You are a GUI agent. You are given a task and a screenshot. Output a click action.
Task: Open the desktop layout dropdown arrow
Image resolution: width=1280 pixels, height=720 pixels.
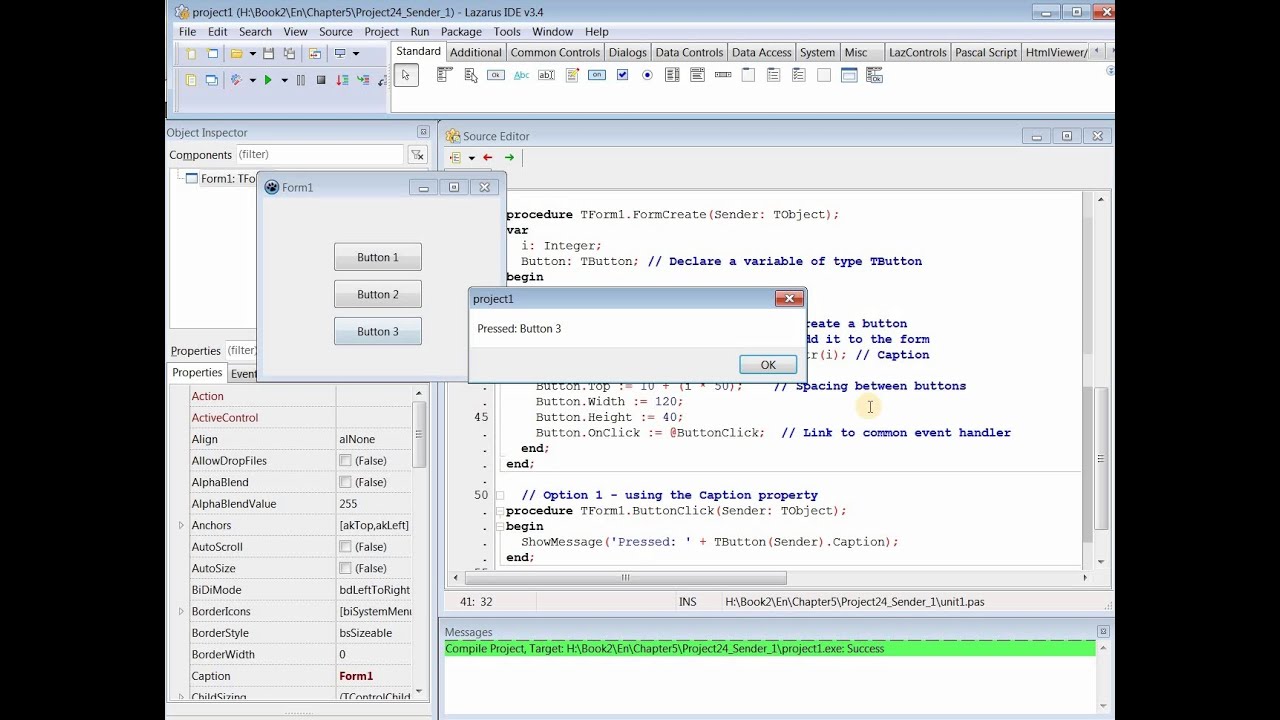click(356, 54)
